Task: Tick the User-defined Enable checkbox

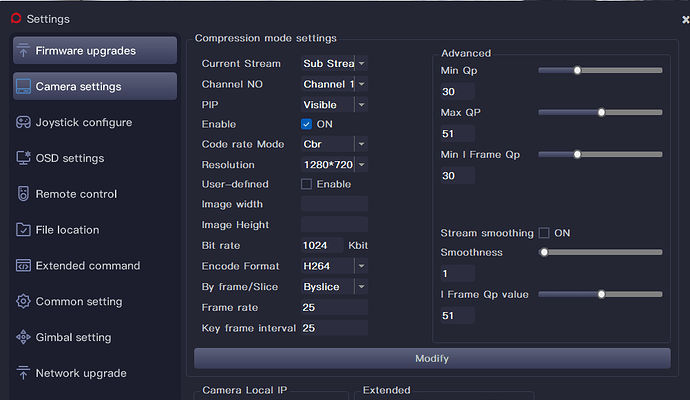Action: coord(307,184)
